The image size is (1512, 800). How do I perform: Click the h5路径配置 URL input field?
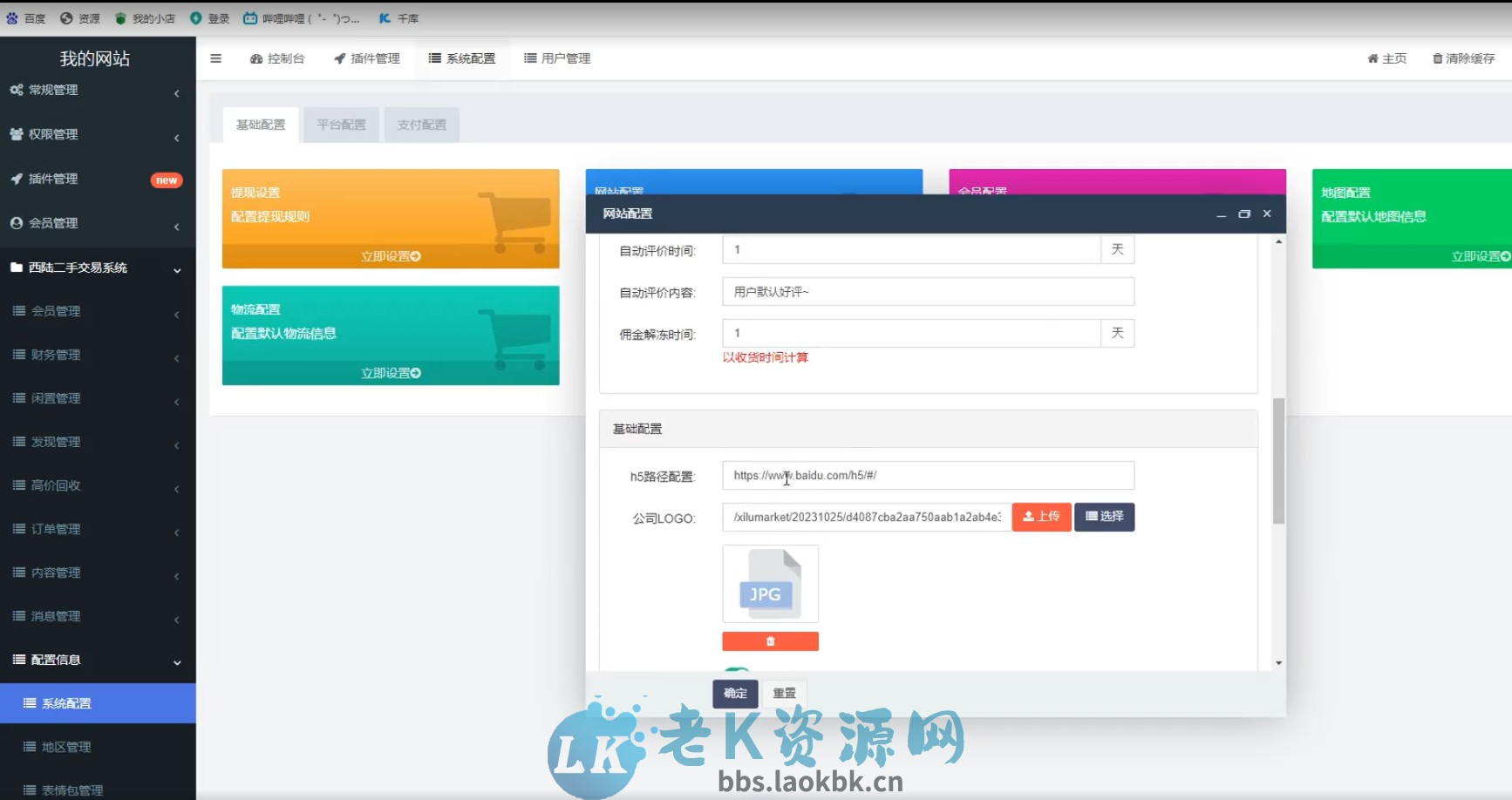927,475
